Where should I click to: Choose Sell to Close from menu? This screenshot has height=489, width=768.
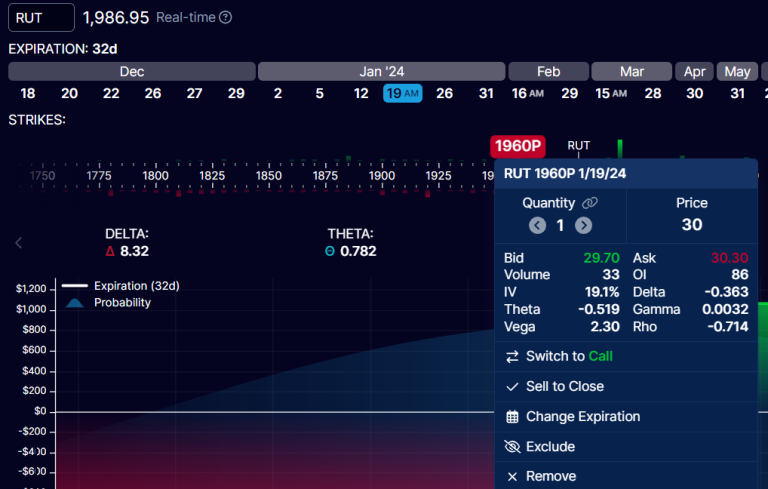coord(564,386)
